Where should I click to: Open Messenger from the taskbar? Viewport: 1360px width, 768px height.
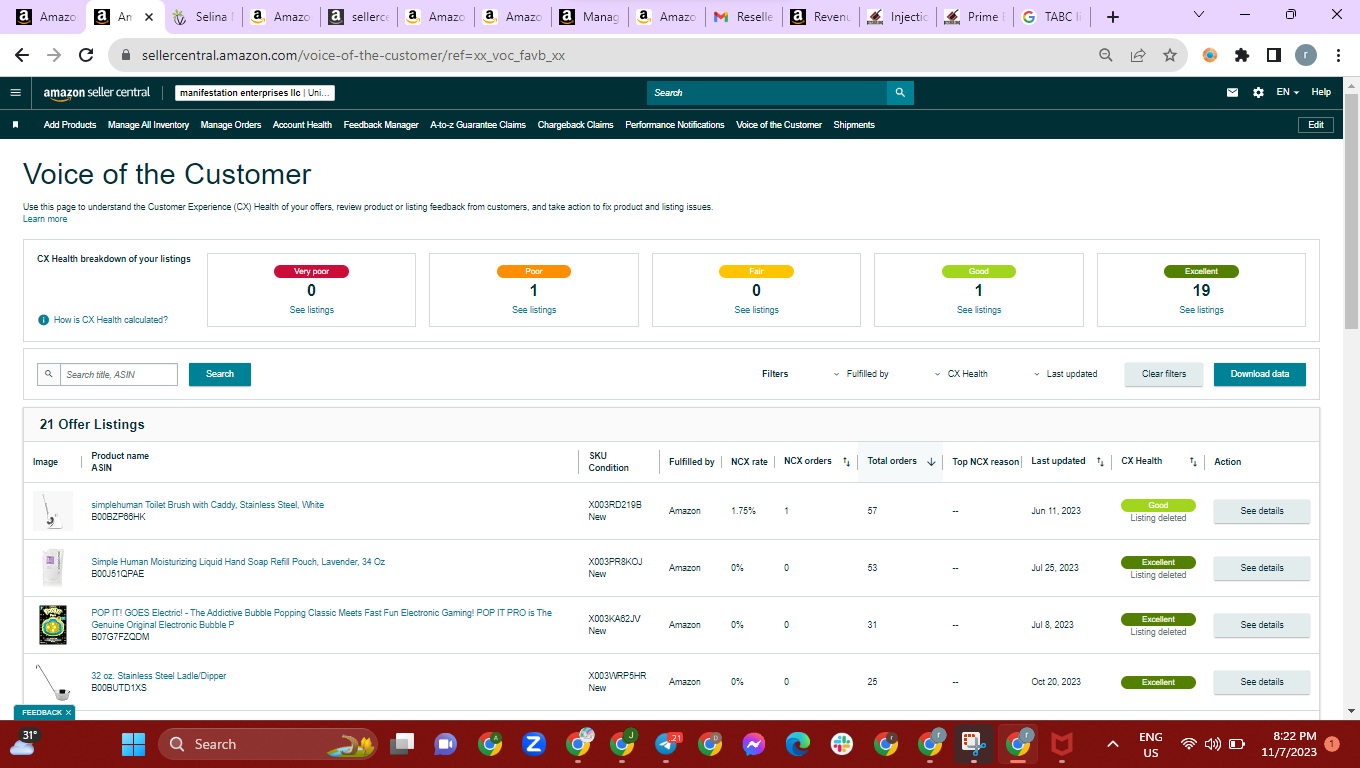coord(754,744)
